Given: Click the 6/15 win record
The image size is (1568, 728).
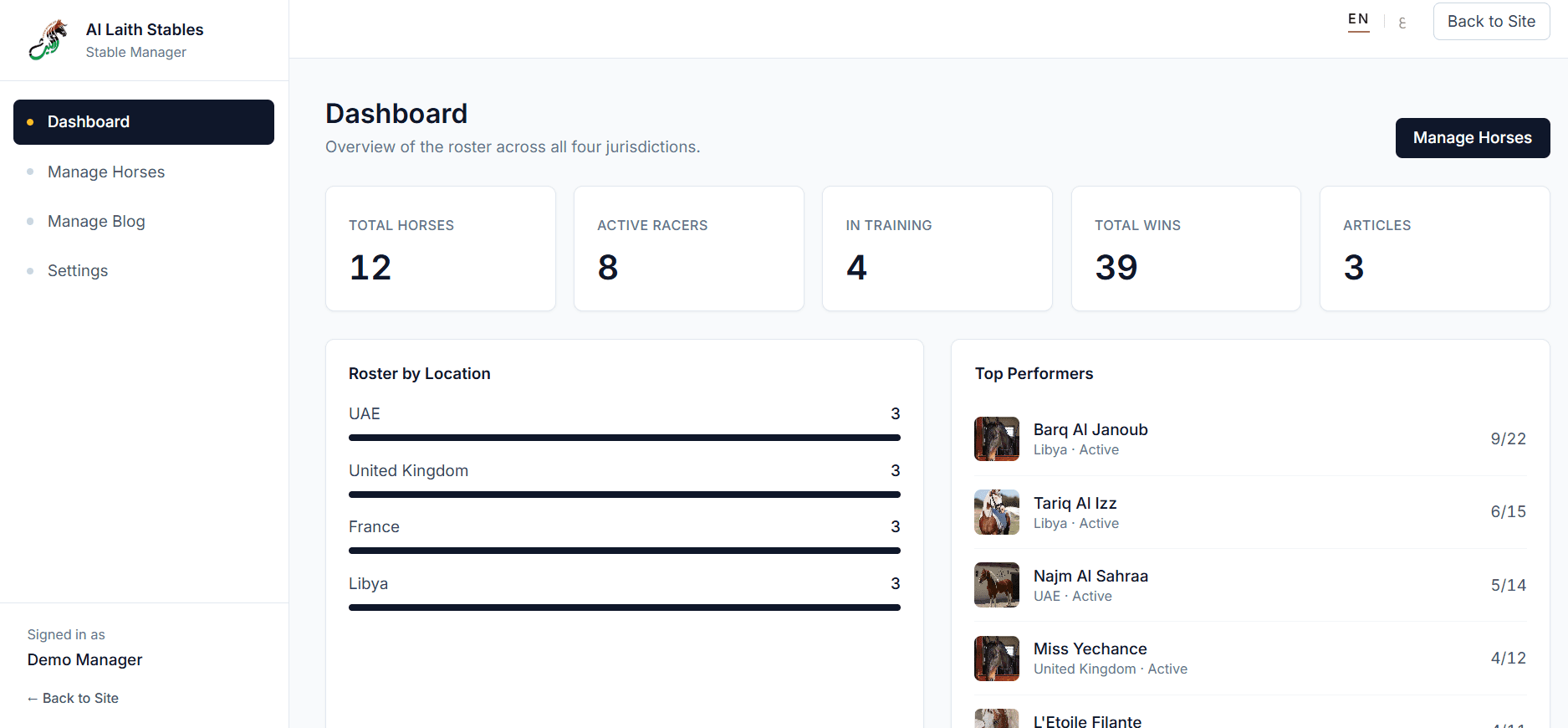Looking at the screenshot, I should pos(1508,511).
